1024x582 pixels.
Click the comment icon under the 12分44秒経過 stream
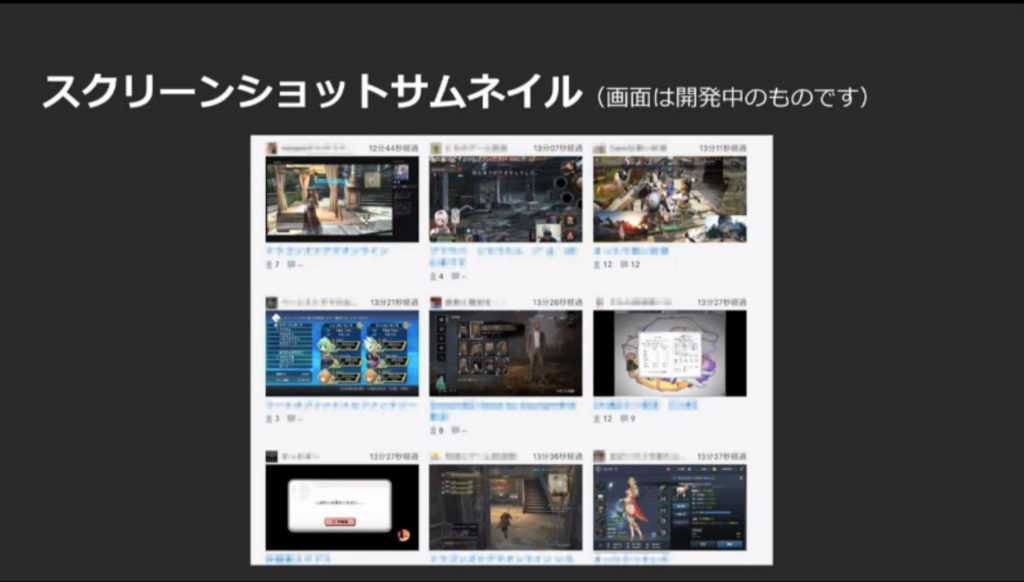click(291, 265)
